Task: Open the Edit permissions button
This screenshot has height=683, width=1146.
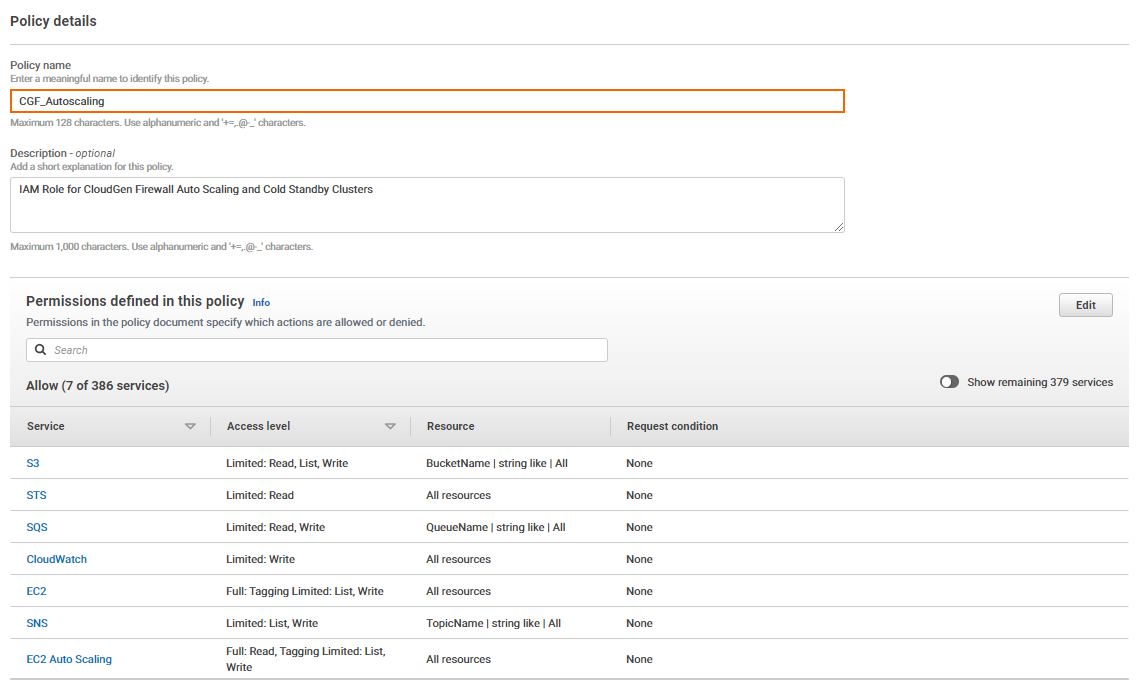Action: pyautogui.click(x=1085, y=305)
